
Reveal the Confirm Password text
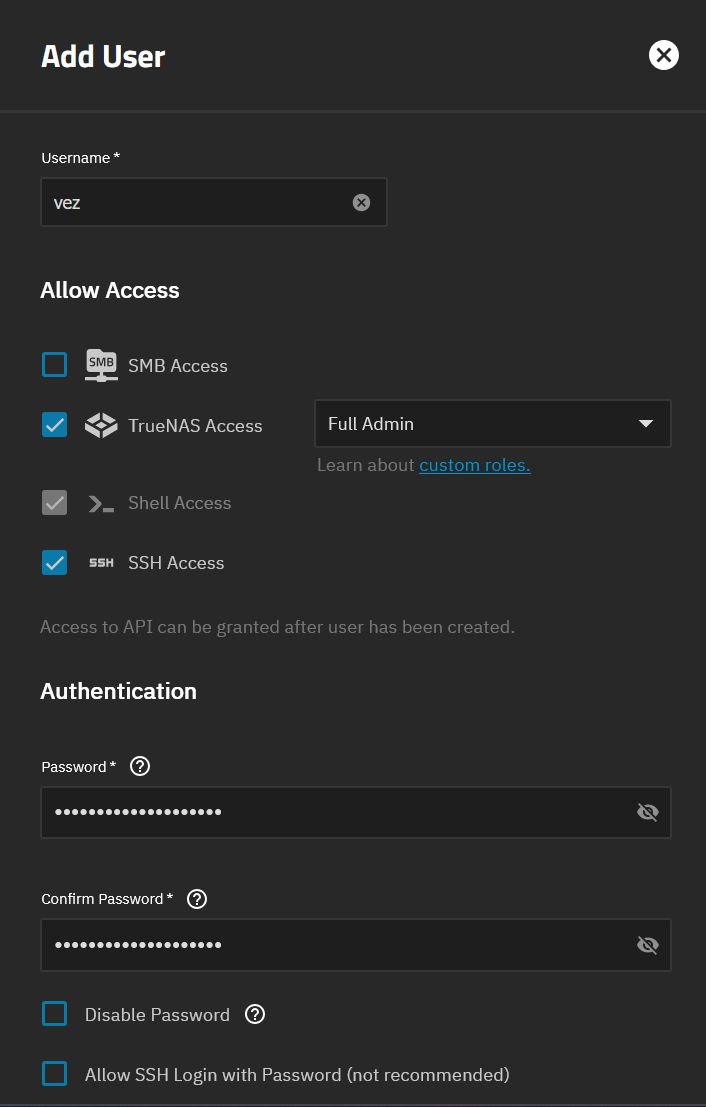[x=648, y=945]
